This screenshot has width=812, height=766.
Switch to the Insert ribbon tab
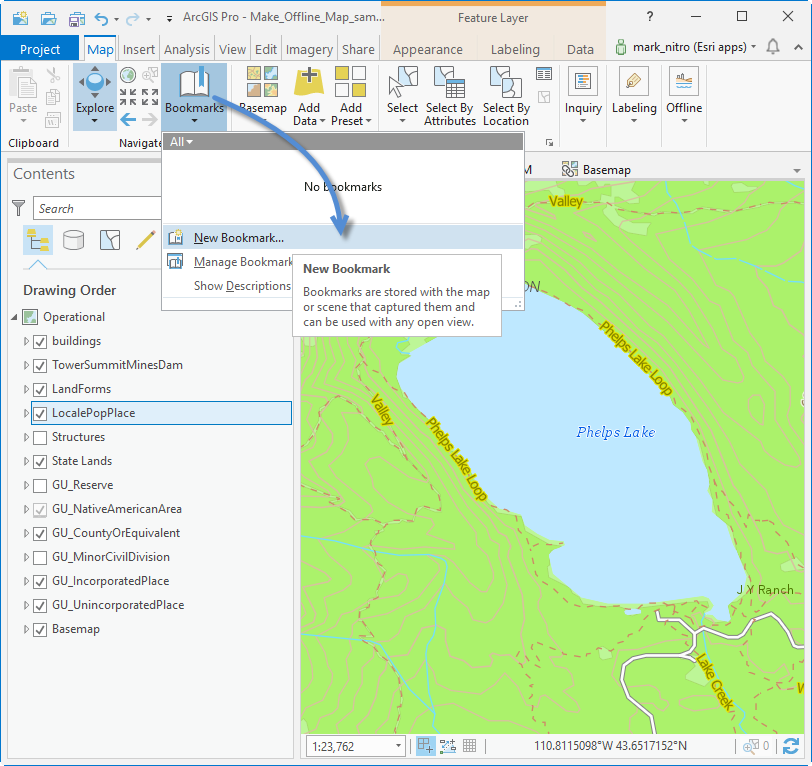coord(139,49)
